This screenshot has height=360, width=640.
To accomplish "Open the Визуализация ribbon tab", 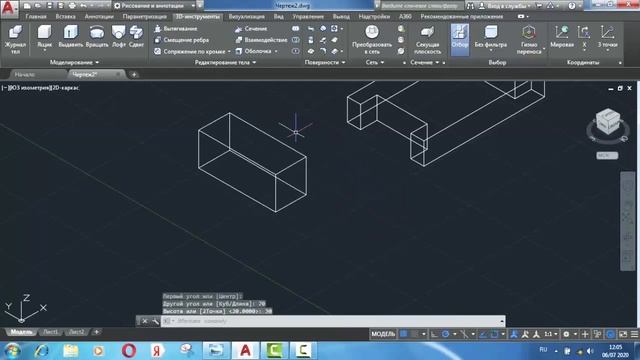I will (x=247, y=17).
